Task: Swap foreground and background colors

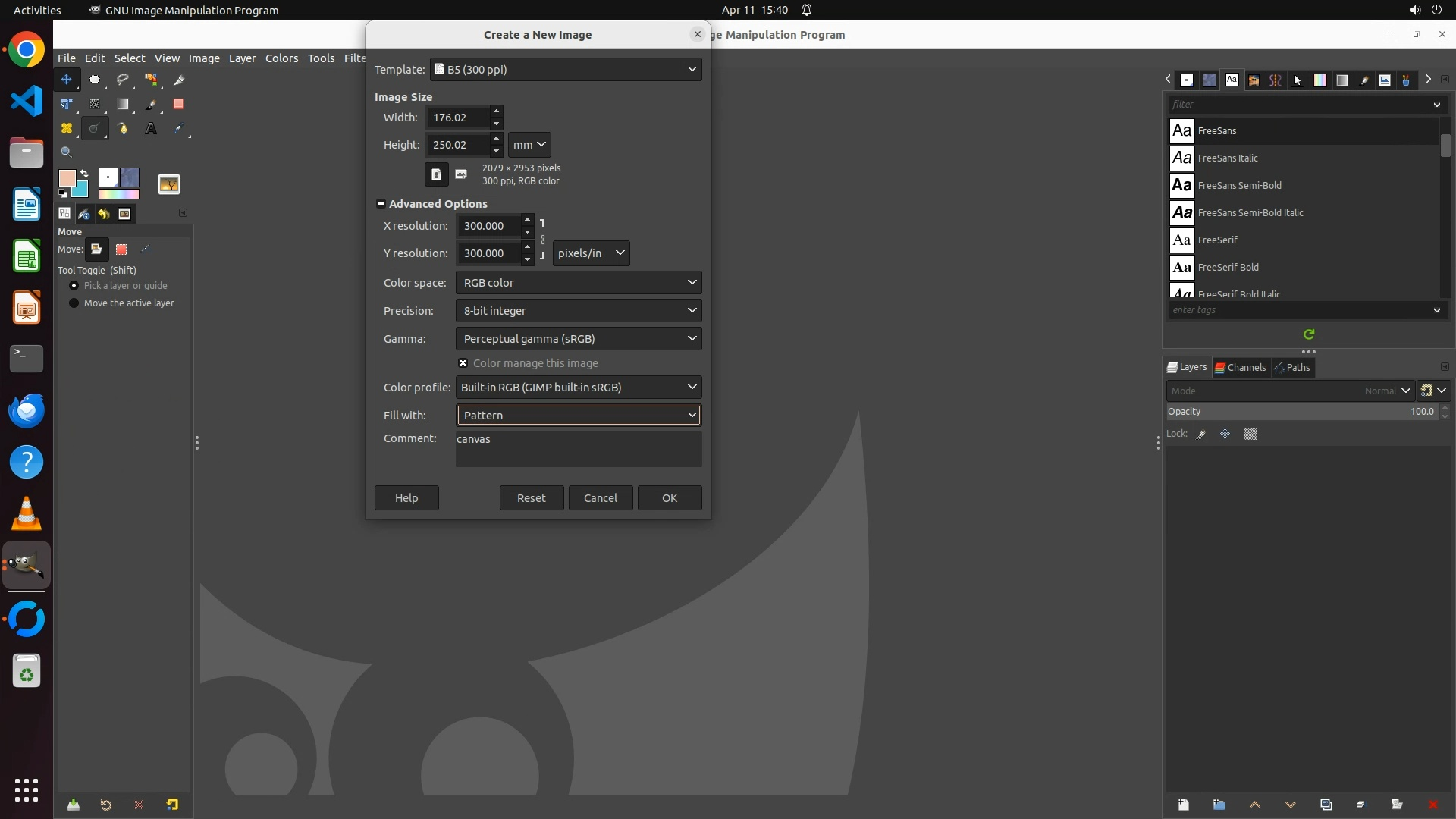Action: 84,174
